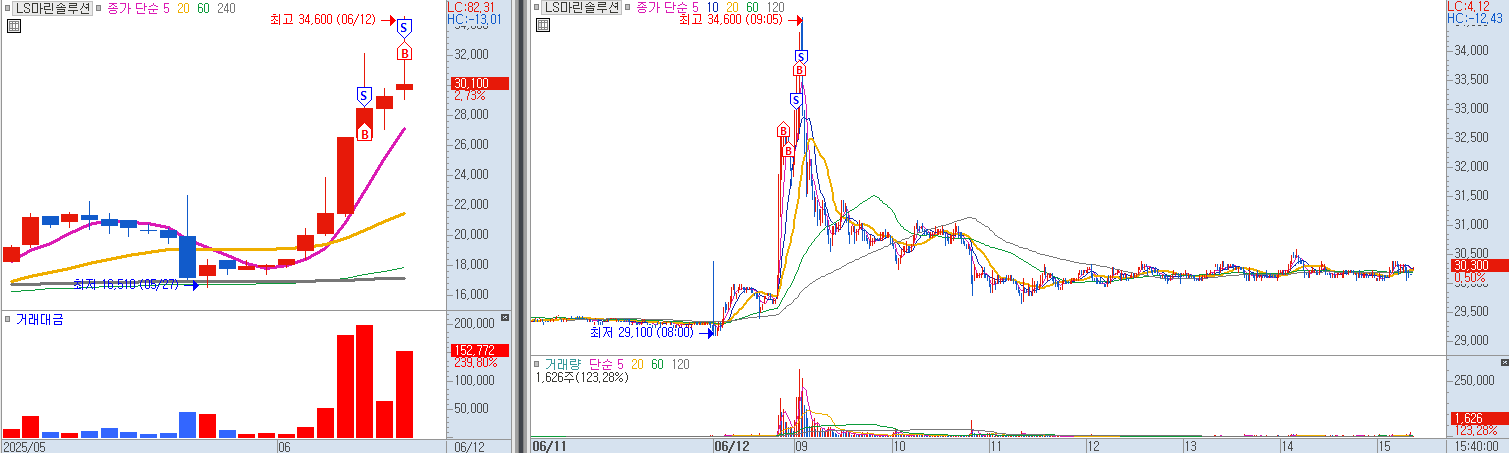Image resolution: width=1509 pixels, height=453 pixels.
Task: Select lower blue S marker on intraday spike
Action: (796, 100)
